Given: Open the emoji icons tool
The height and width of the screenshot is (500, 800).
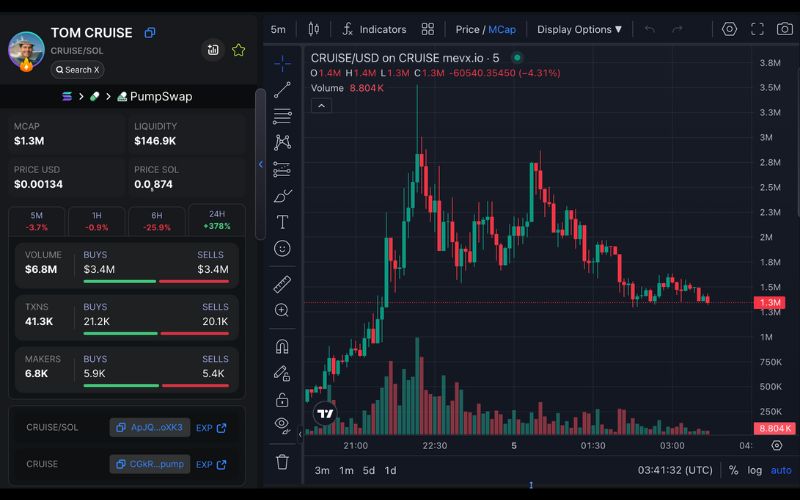Looking at the screenshot, I should 282,248.
